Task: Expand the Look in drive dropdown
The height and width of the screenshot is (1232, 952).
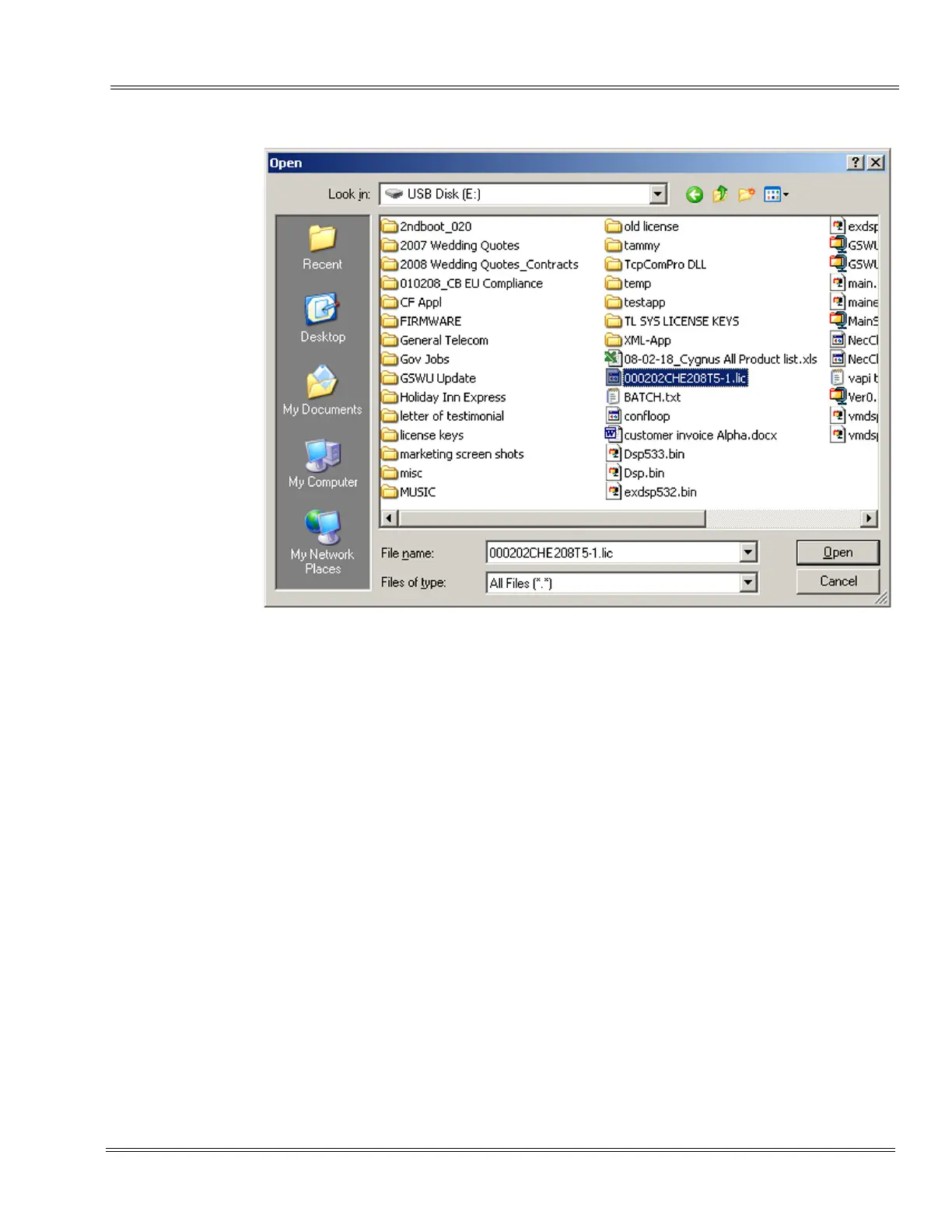Action: (x=658, y=194)
